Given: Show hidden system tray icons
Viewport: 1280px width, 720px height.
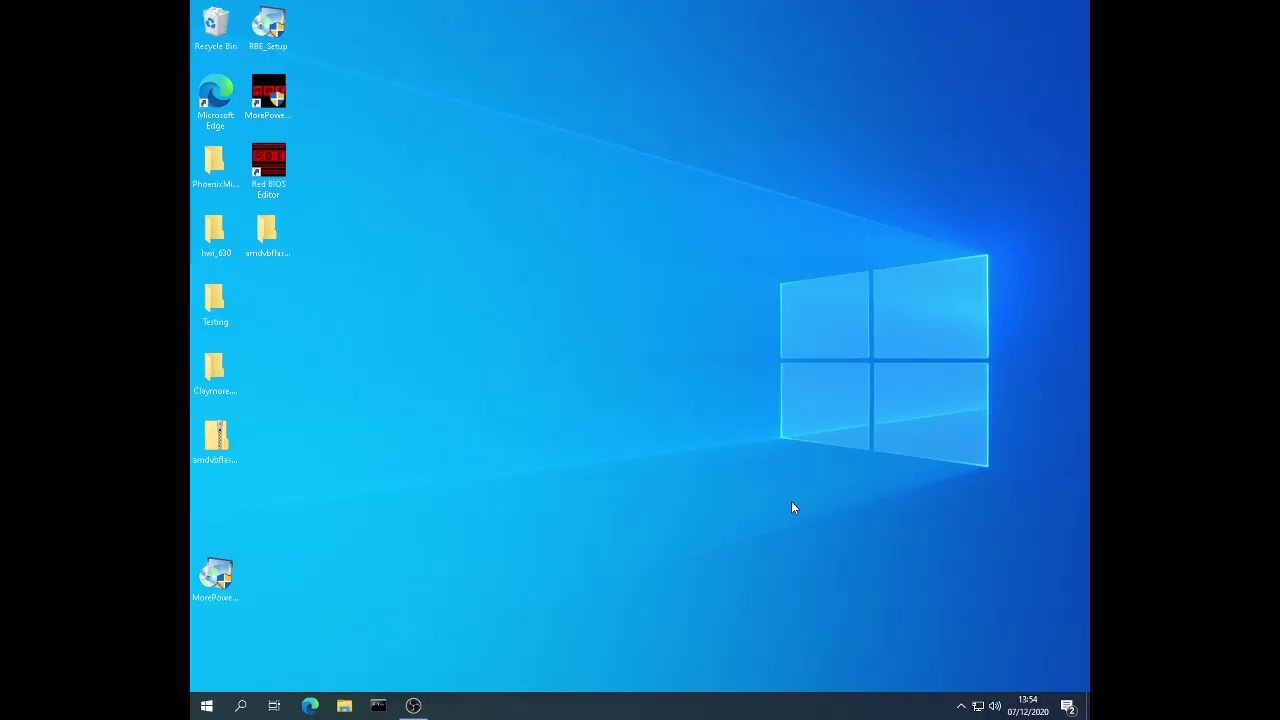Looking at the screenshot, I should pos(961,706).
